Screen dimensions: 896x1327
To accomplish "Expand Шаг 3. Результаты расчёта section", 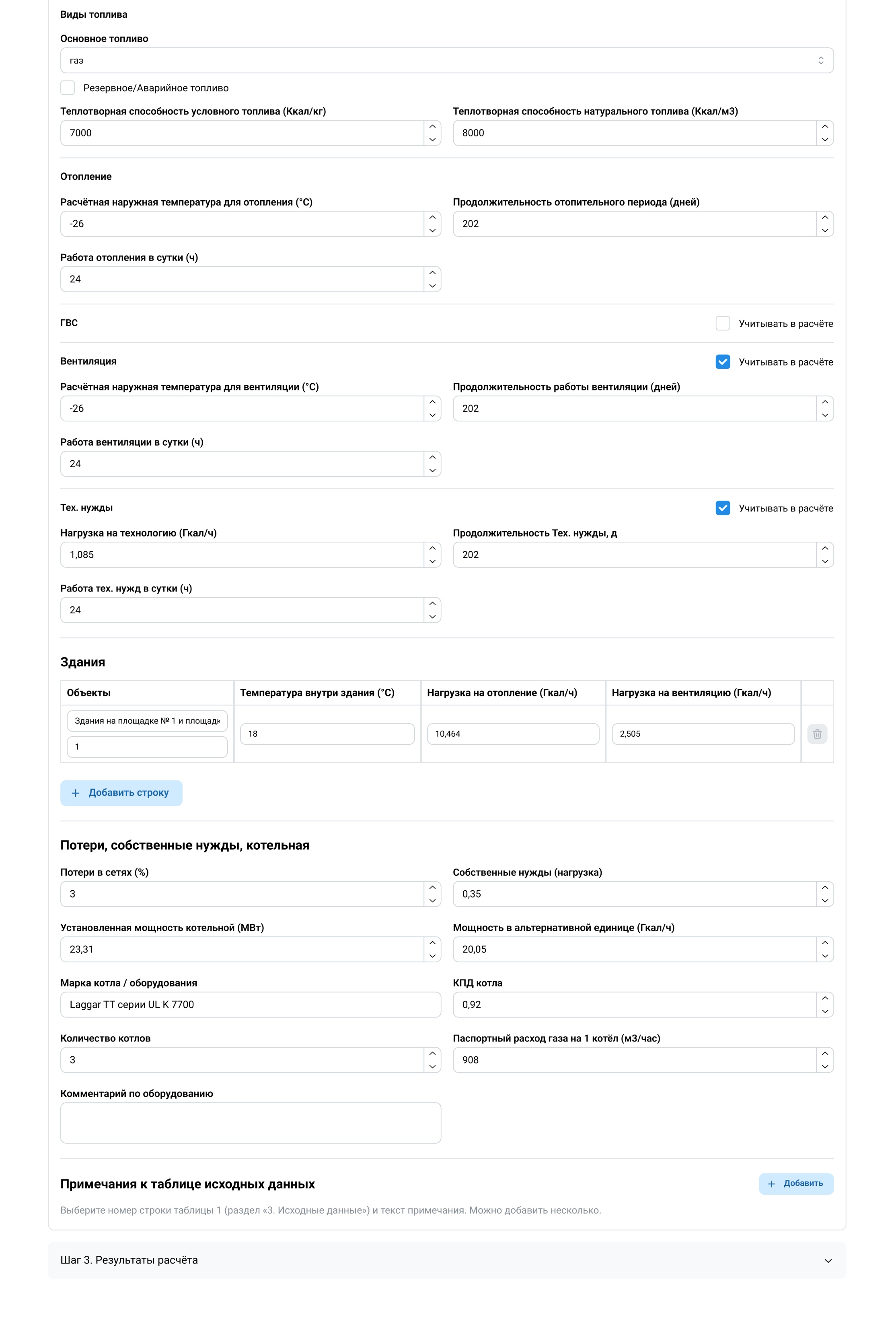I will [446, 1260].
